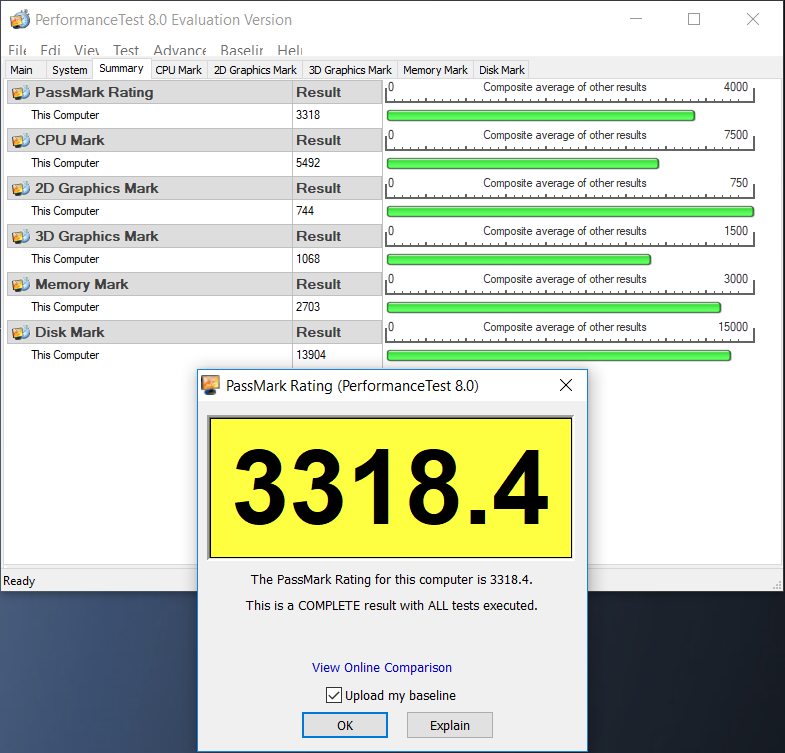Image resolution: width=785 pixels, height=753 pixels.
Task: Open the System tab
Action: 70,70
